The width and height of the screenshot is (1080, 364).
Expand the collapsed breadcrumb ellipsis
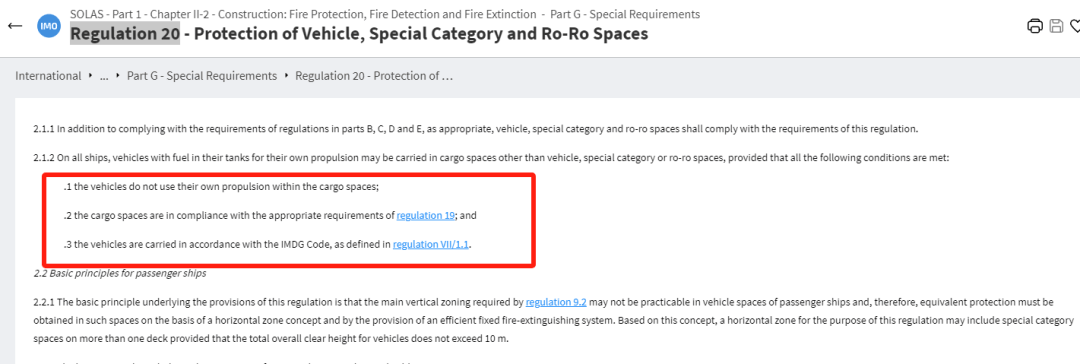(104, 77)
